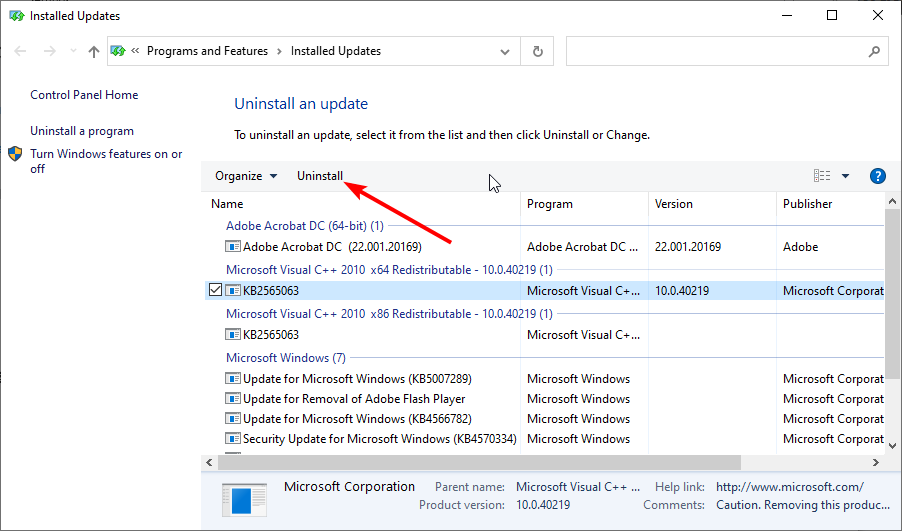Uncheck the selected KB2565063 checkbox
This screenshot has height=531, width=902.
coord(215,290)
